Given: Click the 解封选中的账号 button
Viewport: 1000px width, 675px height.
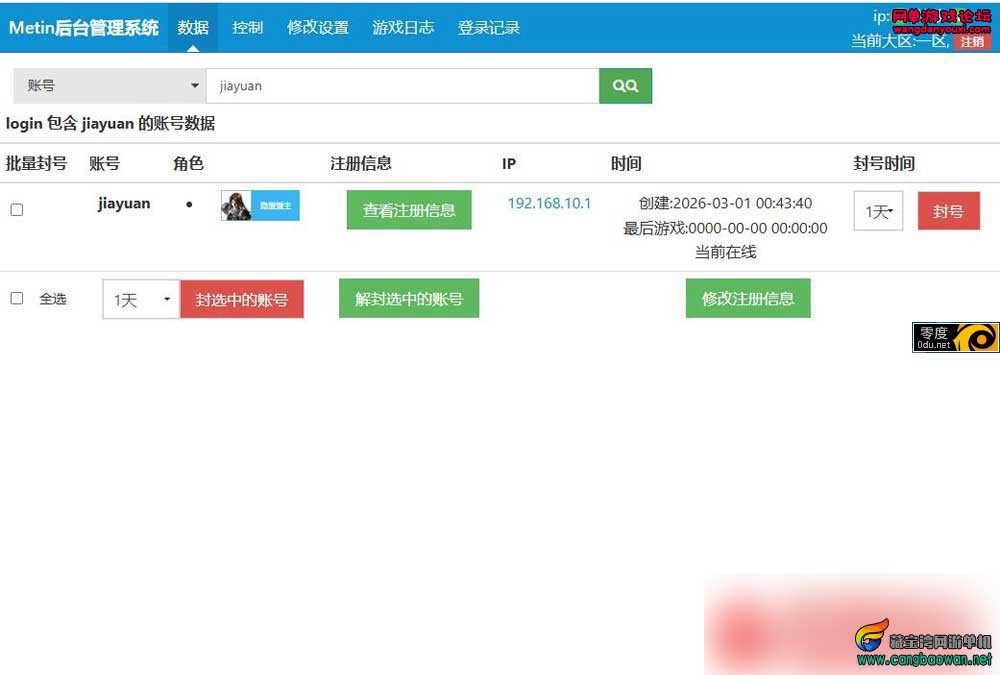Looking at the screenshot, I should pyautogui.click(x=409, y=298).
